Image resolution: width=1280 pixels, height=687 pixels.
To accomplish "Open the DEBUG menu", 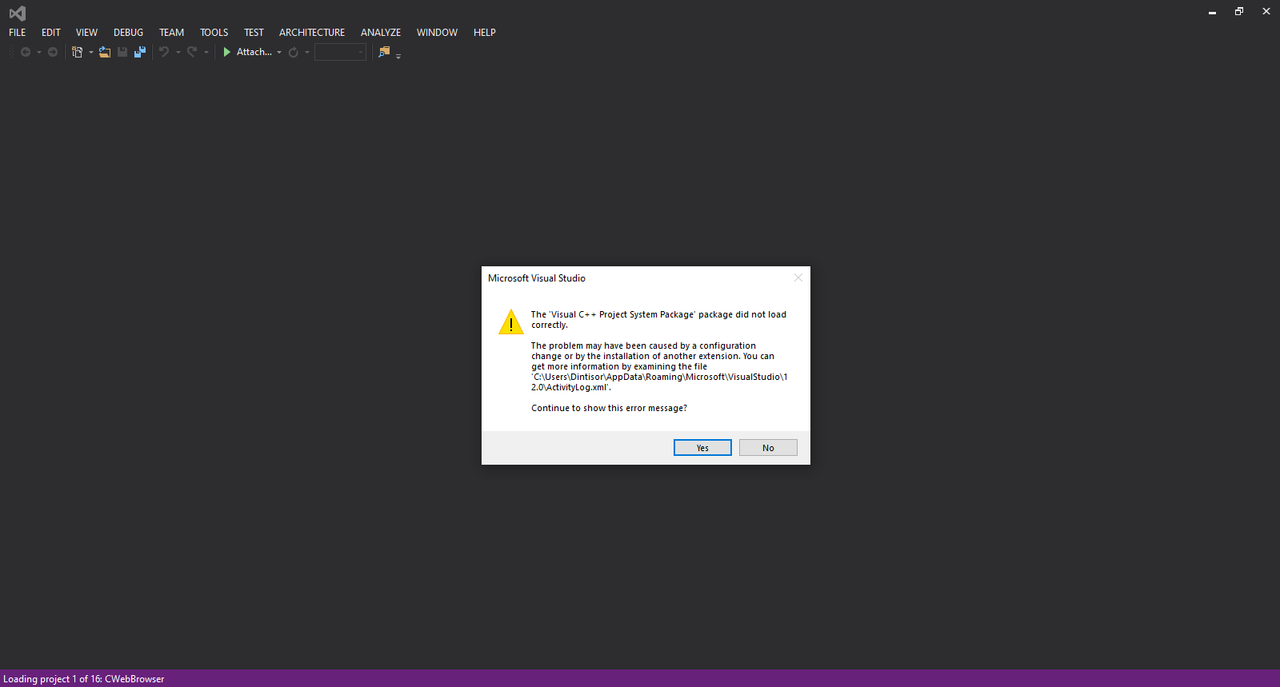I will pos(128,32).
